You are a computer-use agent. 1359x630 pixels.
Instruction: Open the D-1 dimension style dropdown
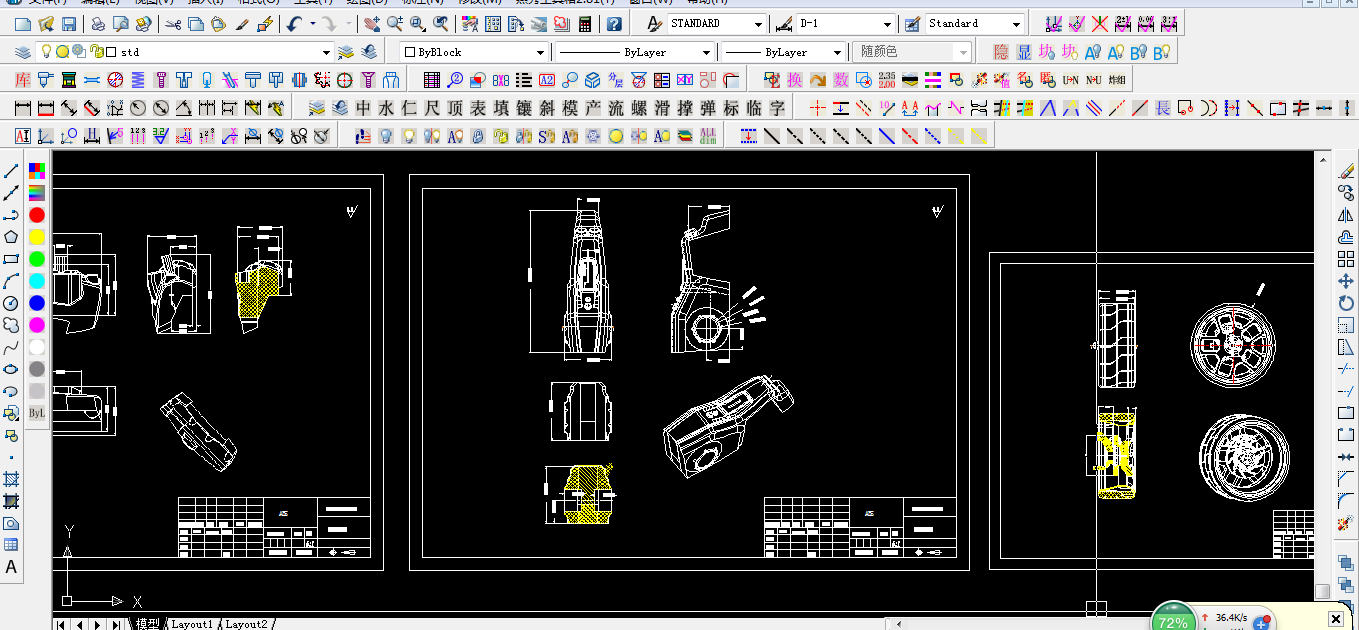point(887,23)
